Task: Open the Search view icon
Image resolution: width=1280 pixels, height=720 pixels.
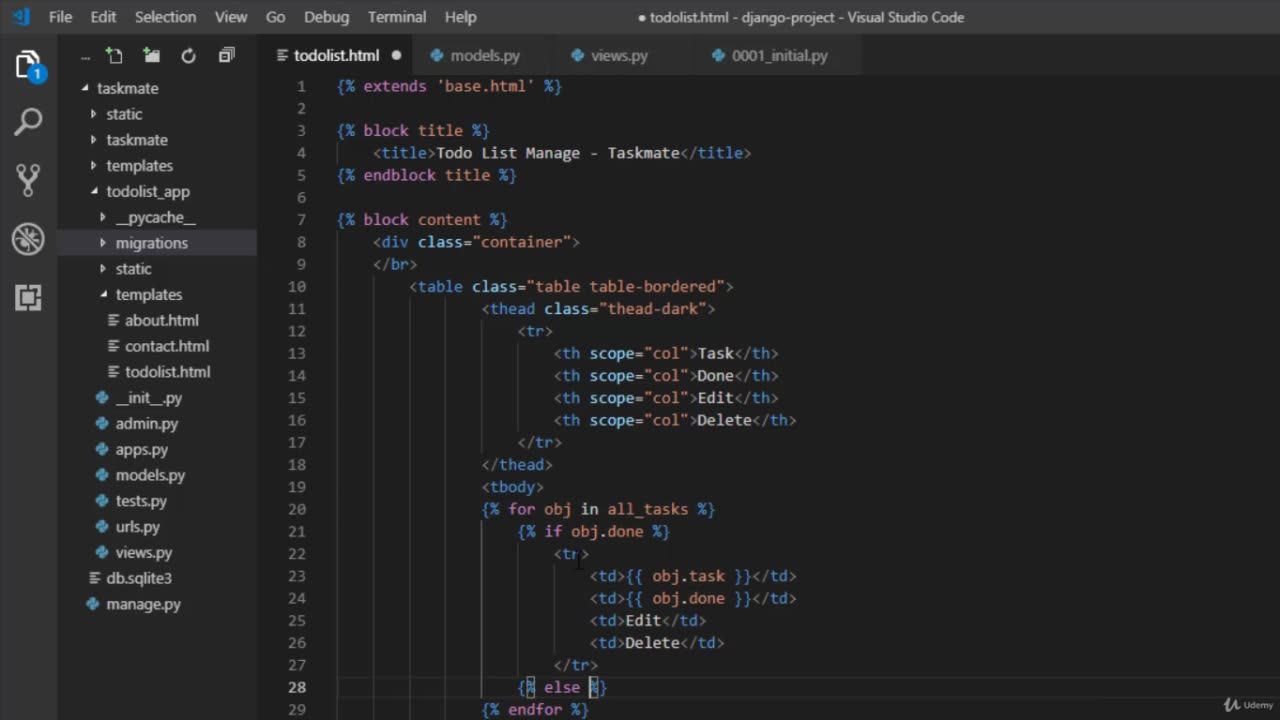Action: tap(28, 122)
